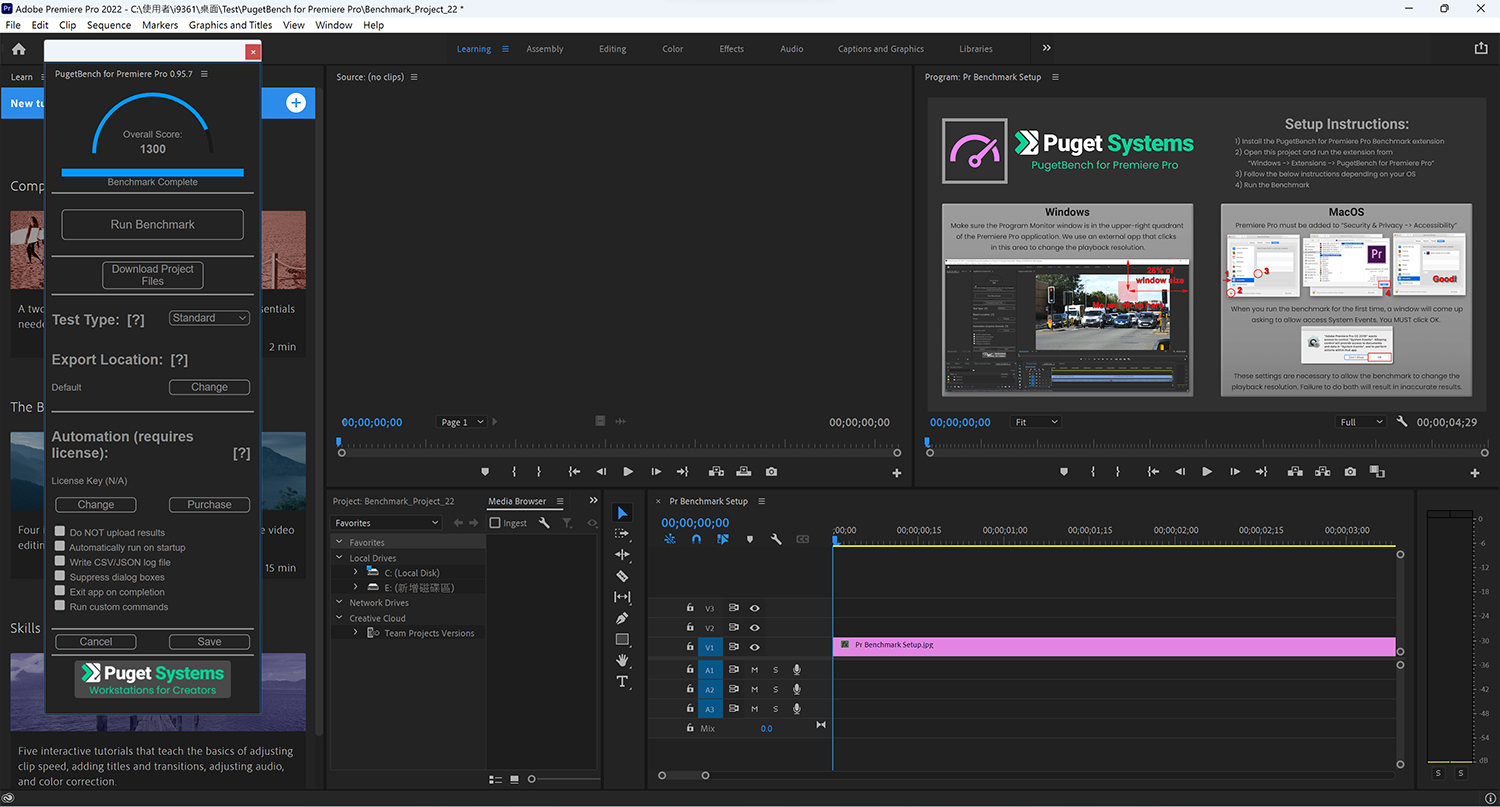Select the Hand tool
Image resolution: width=1500 pixels, height=807 pixels.
[622, 660]
